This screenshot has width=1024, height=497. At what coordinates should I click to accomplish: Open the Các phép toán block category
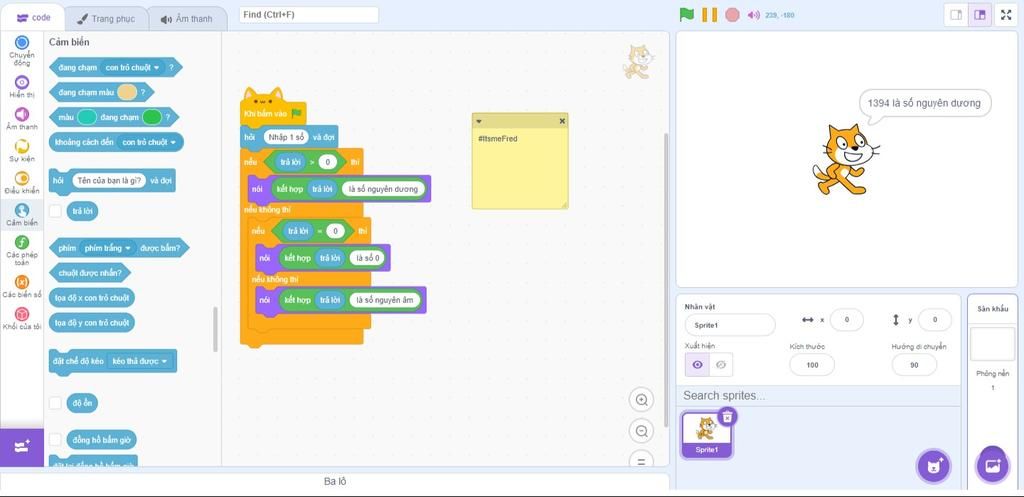(22, 250)
